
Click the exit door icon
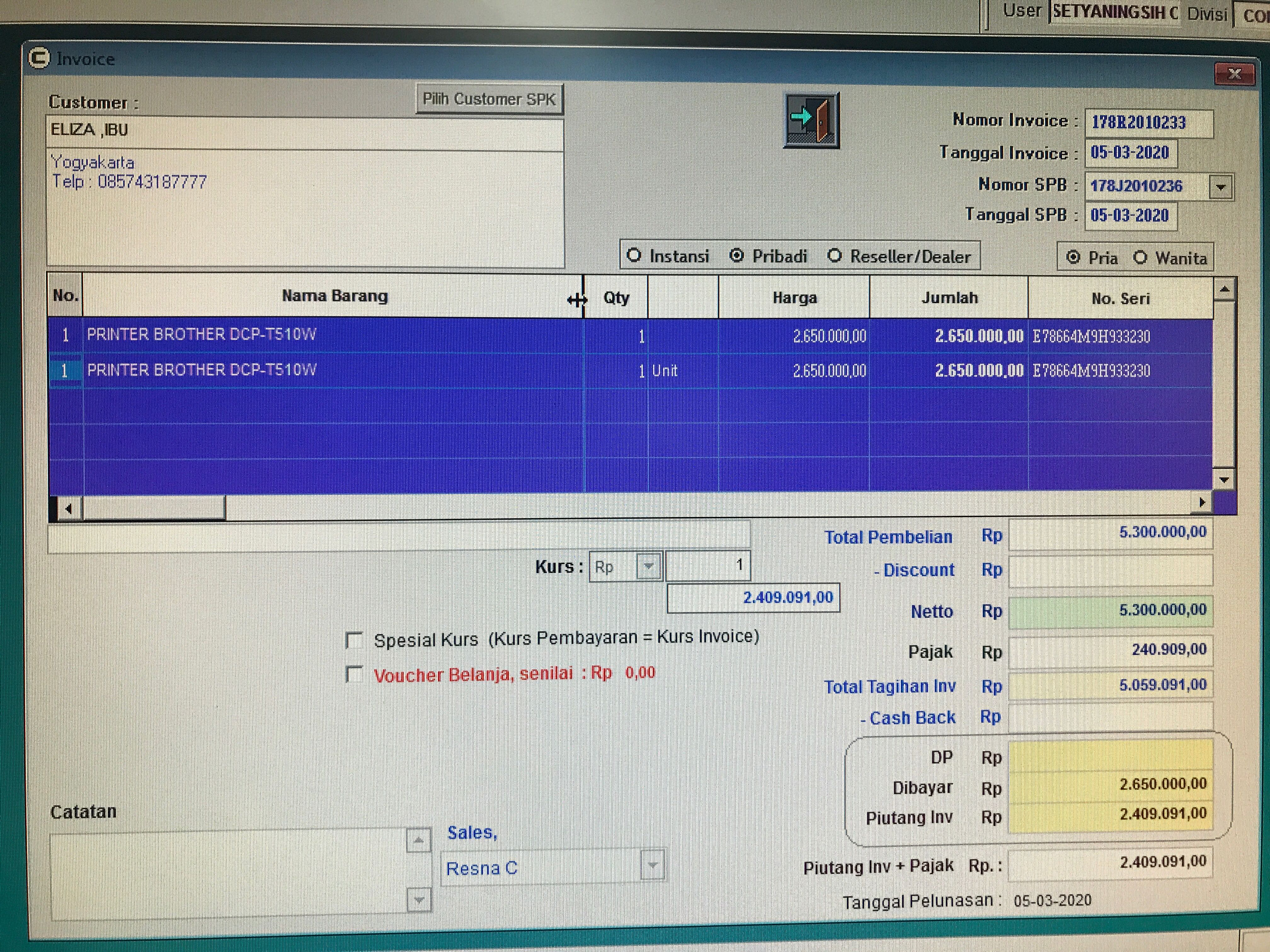(811, 120)
